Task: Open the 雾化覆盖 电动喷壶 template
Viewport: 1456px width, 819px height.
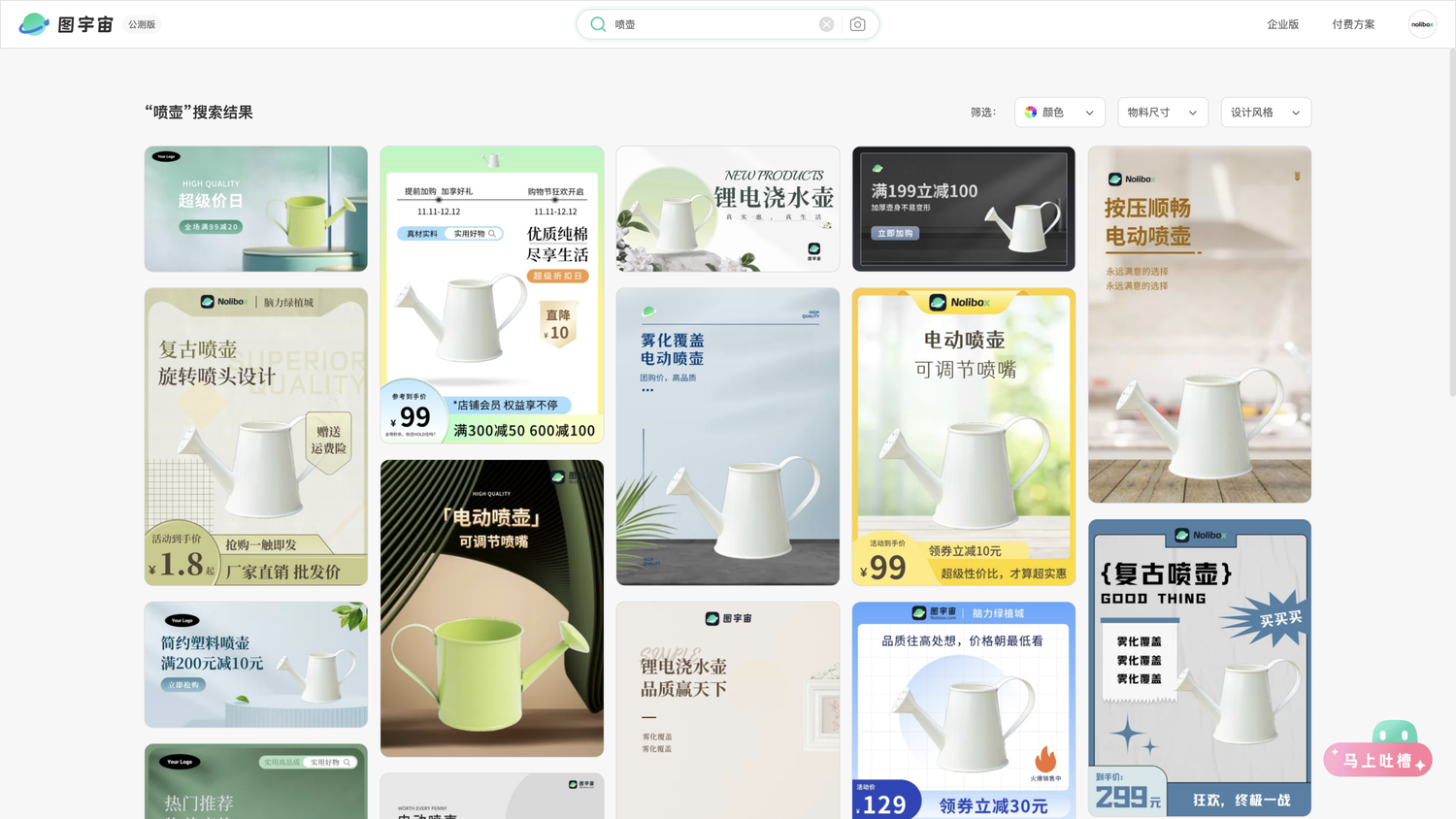Action: tap(728, 437)
